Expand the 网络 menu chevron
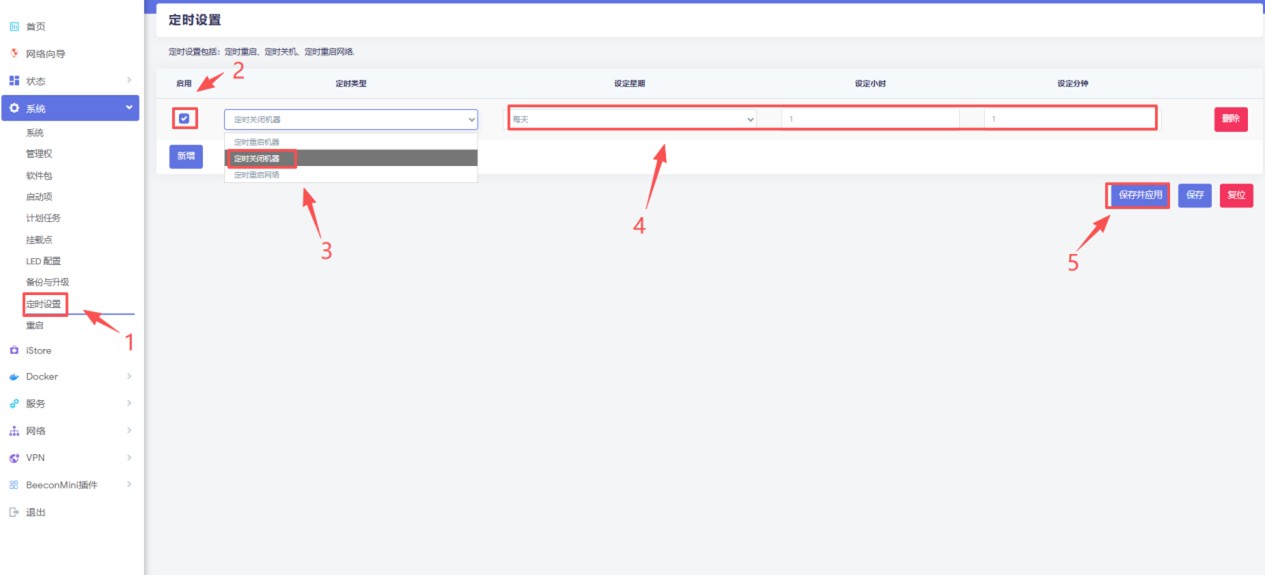 click(129, 431)
